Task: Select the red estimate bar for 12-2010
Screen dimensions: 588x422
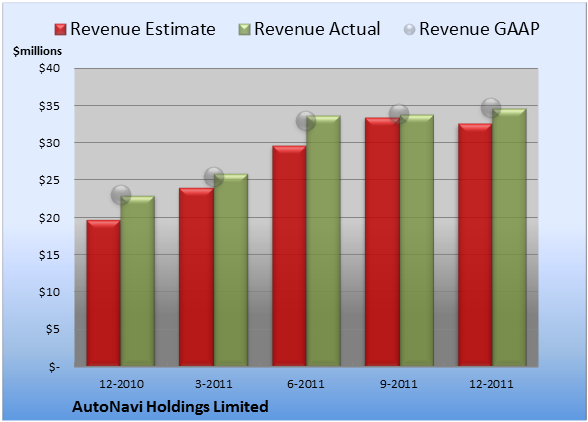Action: point(104,293)
